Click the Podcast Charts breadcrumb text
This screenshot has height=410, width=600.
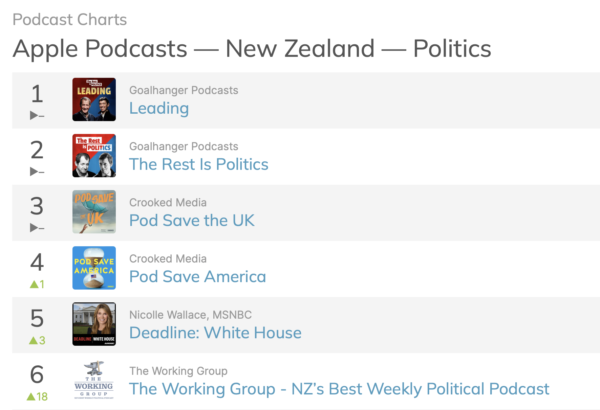click(x=69, y=20)
